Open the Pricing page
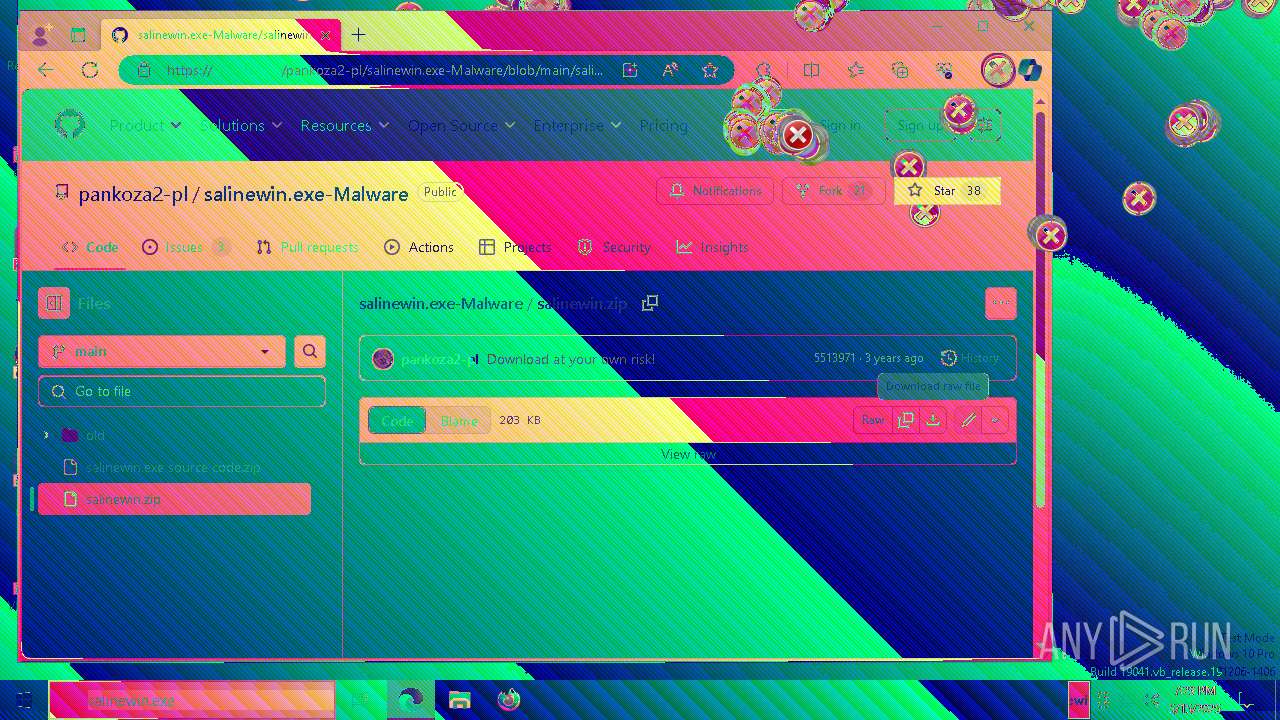 pos(663,125)
